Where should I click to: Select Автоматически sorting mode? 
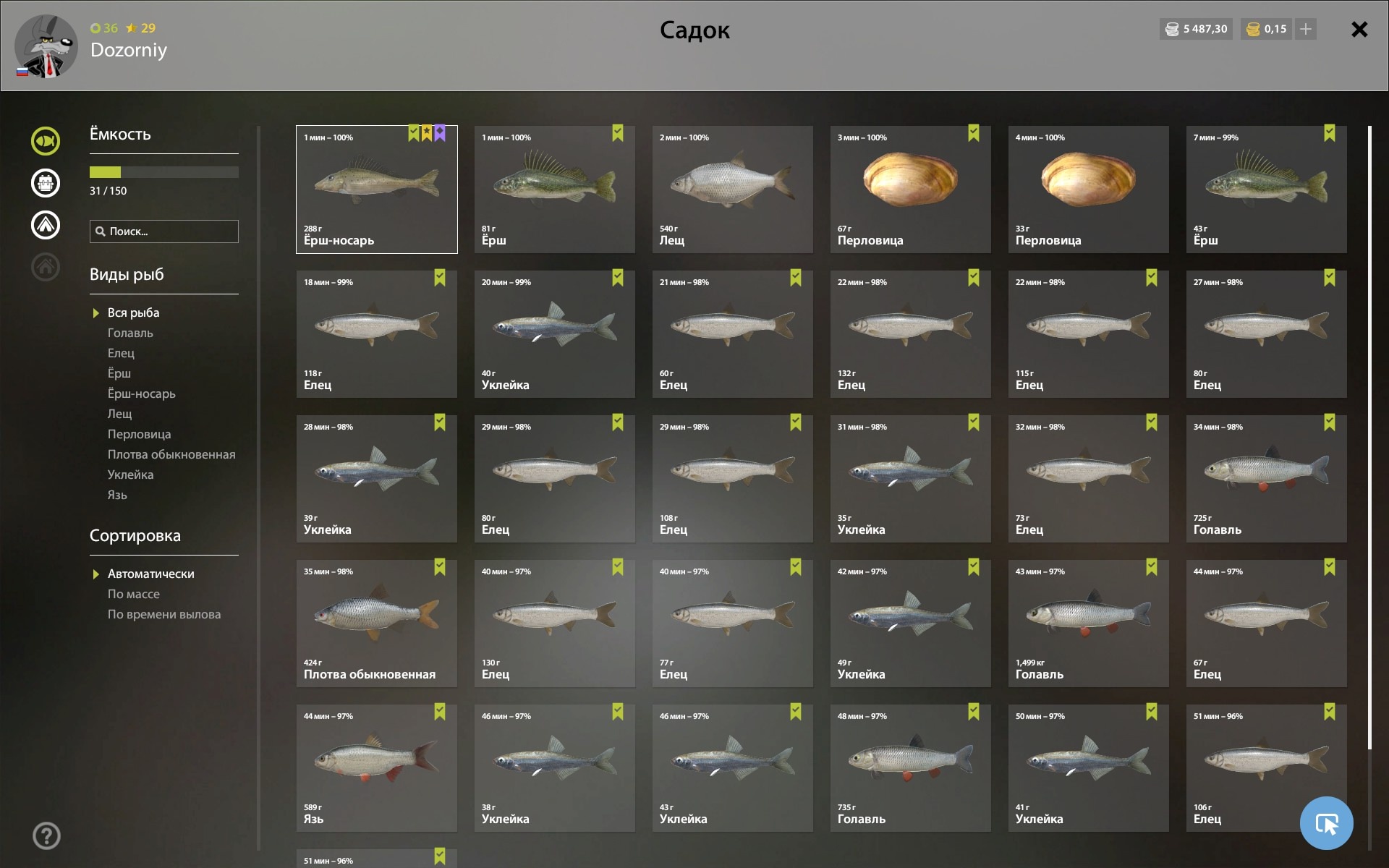150,574
